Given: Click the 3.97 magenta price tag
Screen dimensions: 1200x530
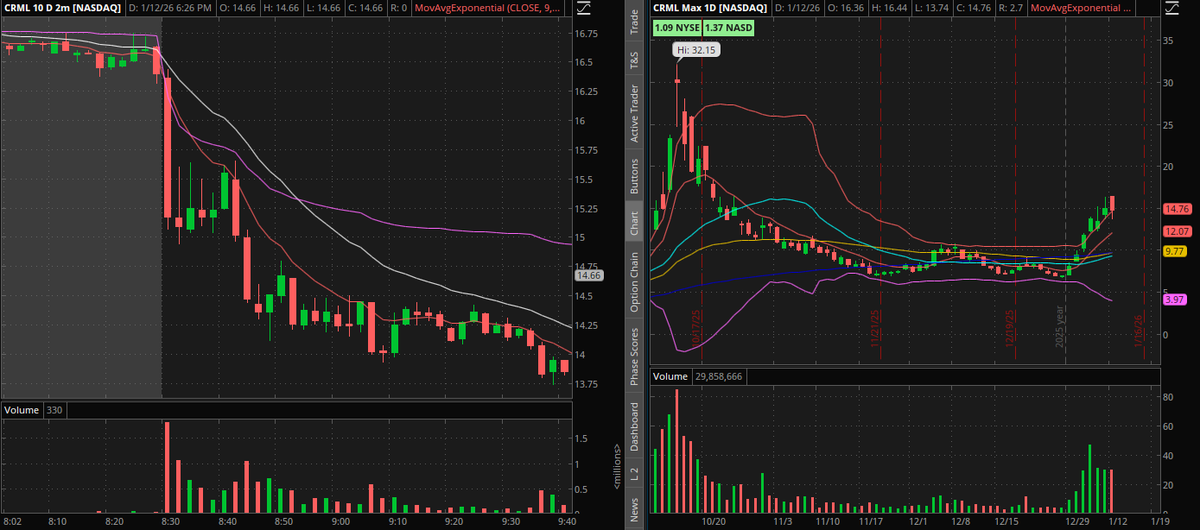Looking at the screenshot, I should pyautogui.click(x=1173, y=300).
